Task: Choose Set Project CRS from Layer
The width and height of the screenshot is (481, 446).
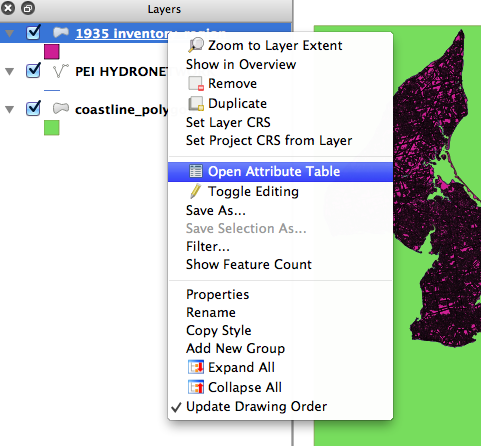Action: (x=269, y=140)
